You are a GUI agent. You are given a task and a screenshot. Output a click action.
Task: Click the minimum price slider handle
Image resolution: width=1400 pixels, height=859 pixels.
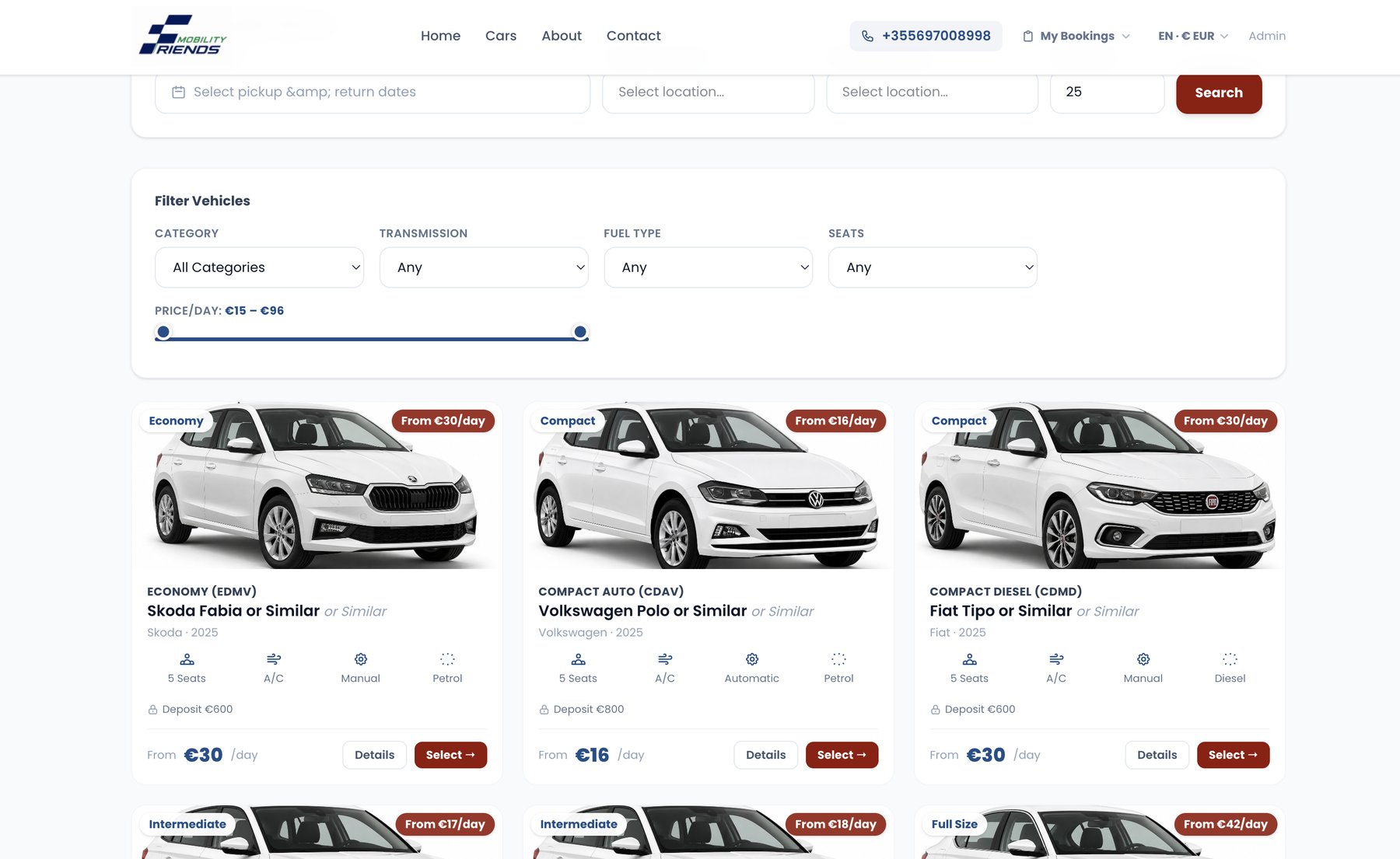[x=163, y=332]
